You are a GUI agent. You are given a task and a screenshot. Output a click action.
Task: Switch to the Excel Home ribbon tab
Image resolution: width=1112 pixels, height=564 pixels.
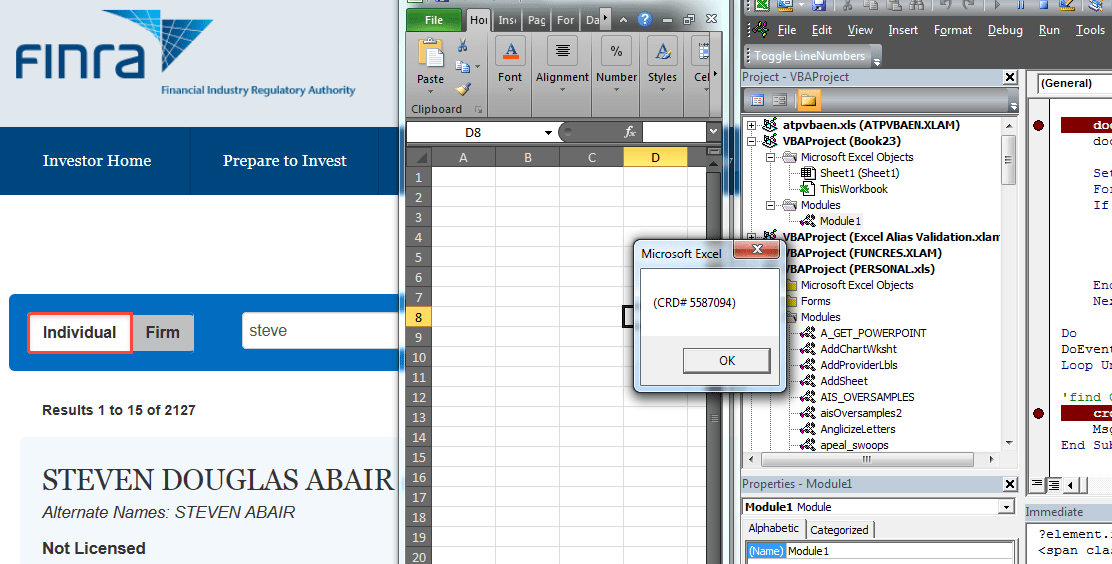click(x=479, y=20)
